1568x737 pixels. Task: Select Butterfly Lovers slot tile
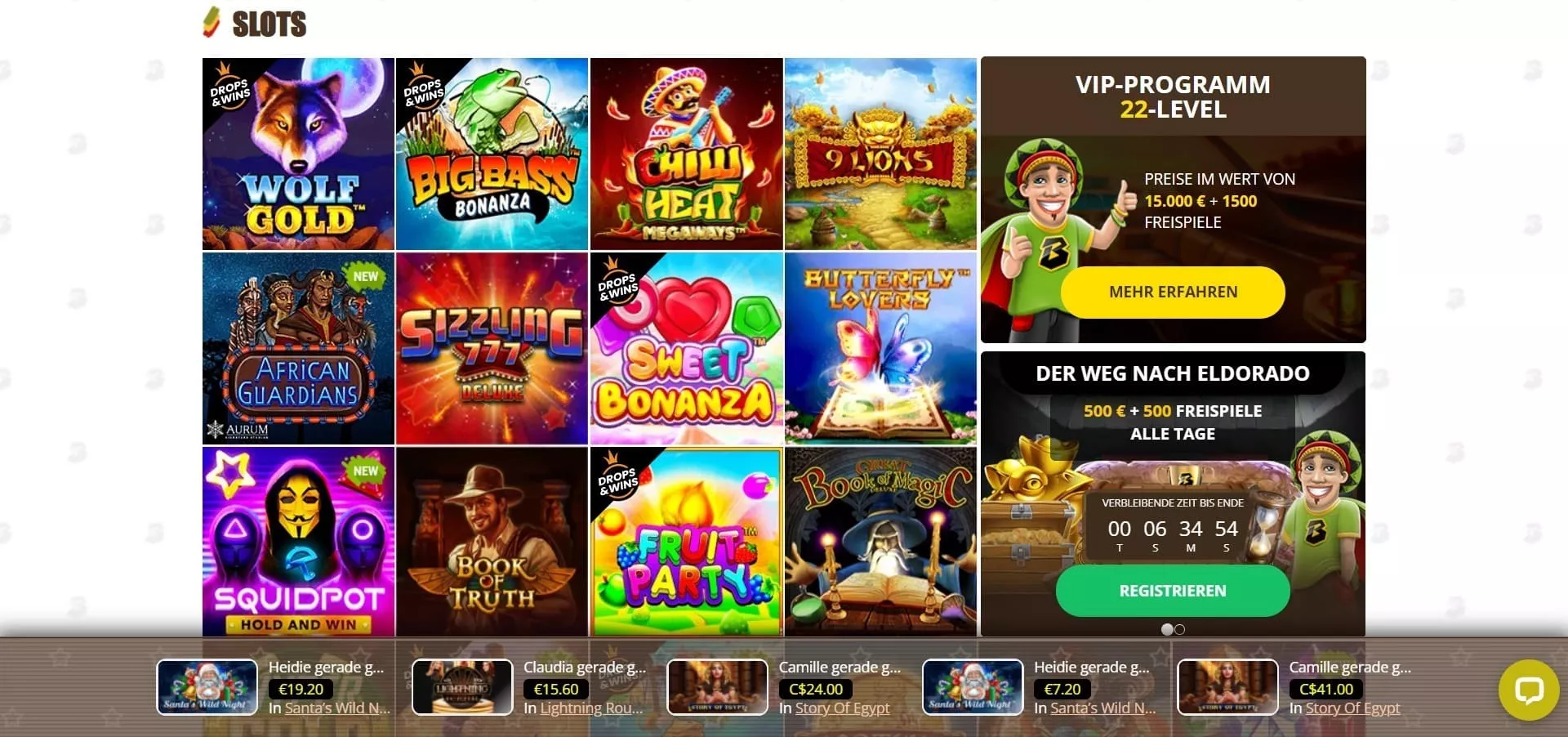[880, 348]
